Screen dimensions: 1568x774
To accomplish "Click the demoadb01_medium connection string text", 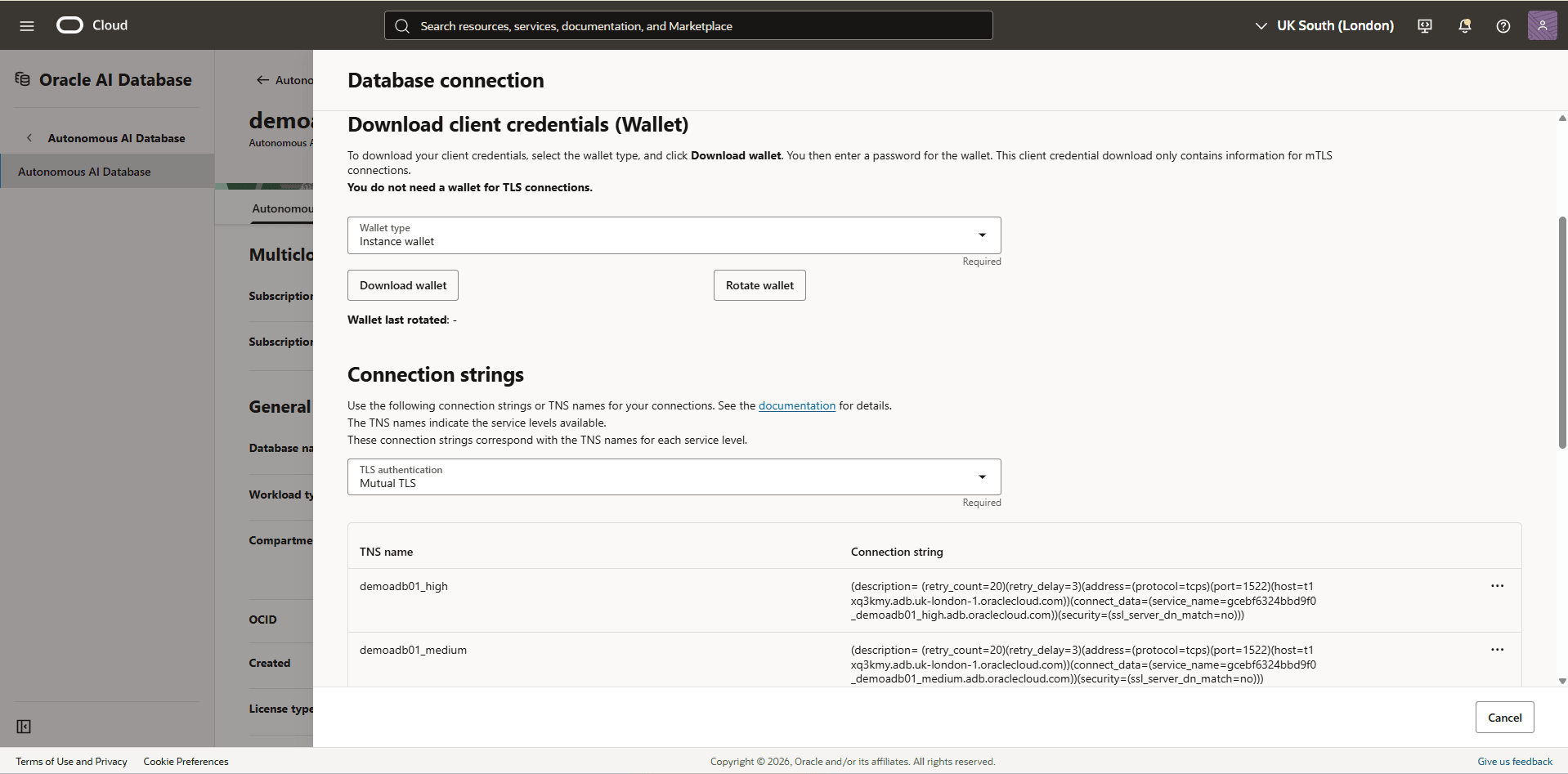I will point(1083,664).
